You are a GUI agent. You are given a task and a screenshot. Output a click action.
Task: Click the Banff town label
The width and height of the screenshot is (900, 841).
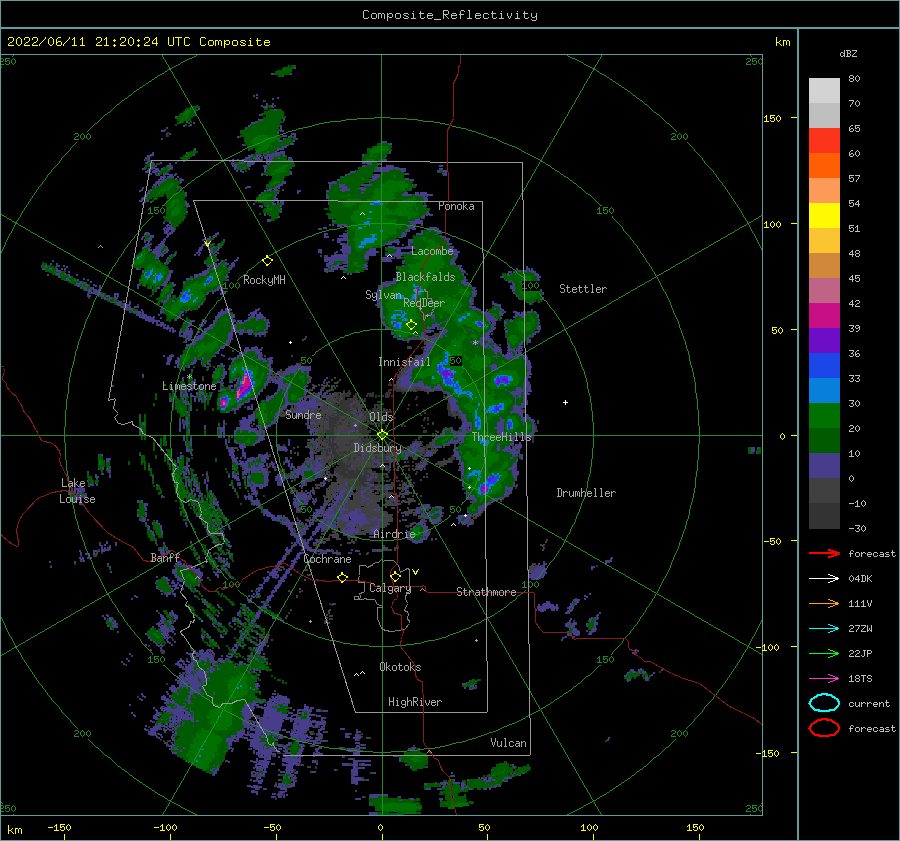(165, 557)
